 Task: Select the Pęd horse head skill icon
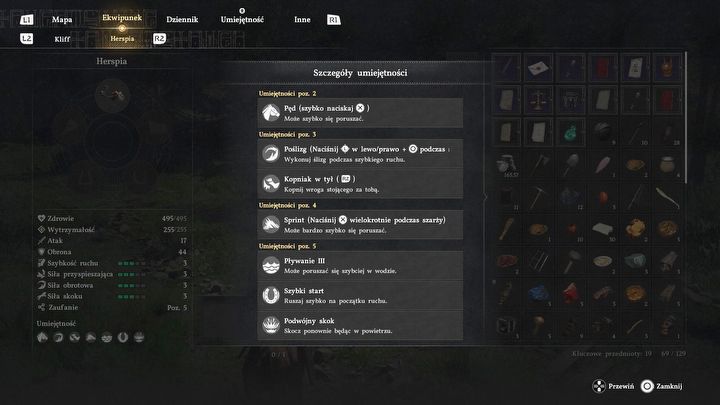click(271, 112)
